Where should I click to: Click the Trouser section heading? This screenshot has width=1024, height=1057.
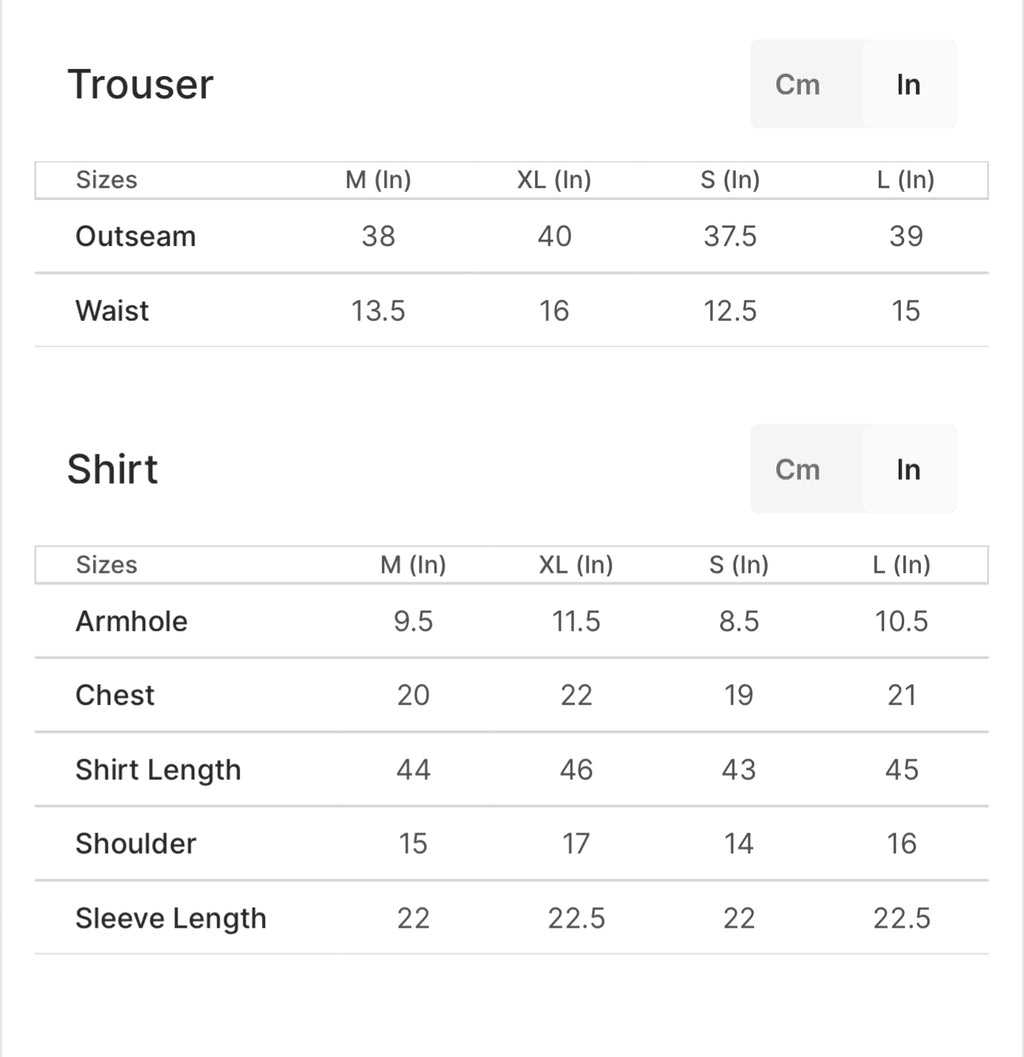pos(140,85)
